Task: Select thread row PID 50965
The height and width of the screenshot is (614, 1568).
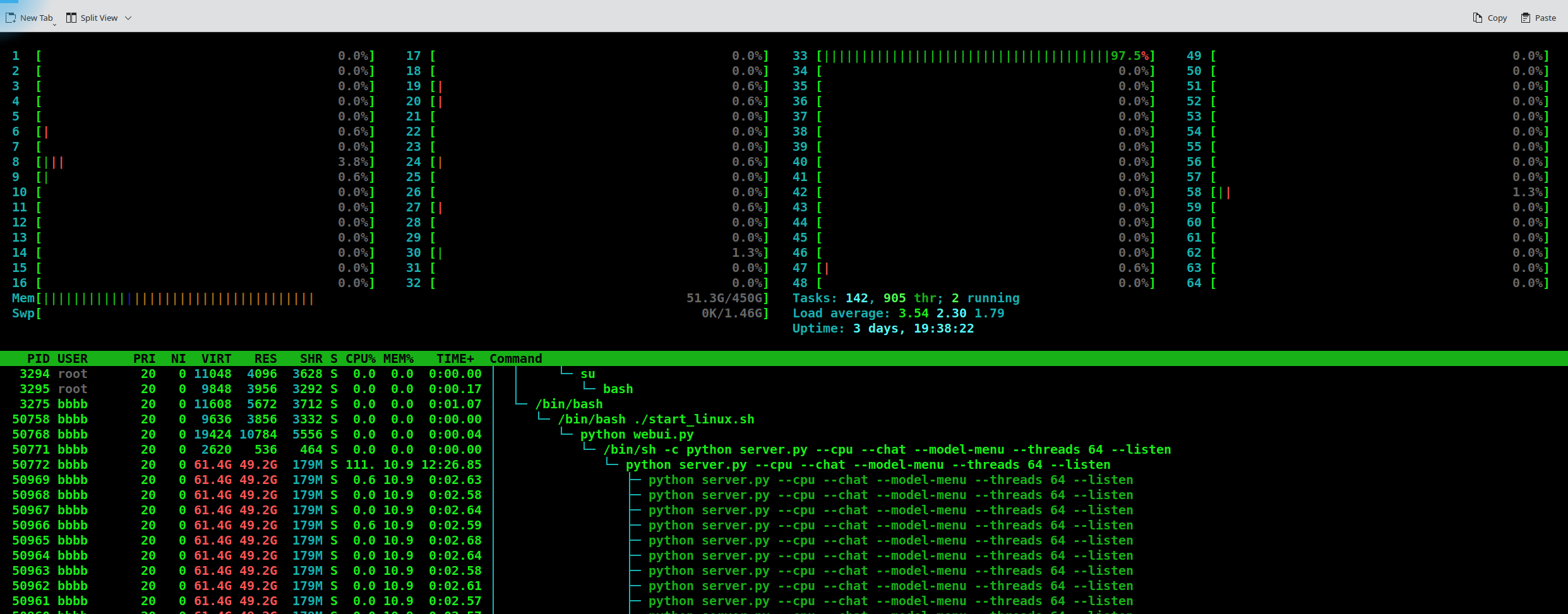Action: click(x=784, y=540)
